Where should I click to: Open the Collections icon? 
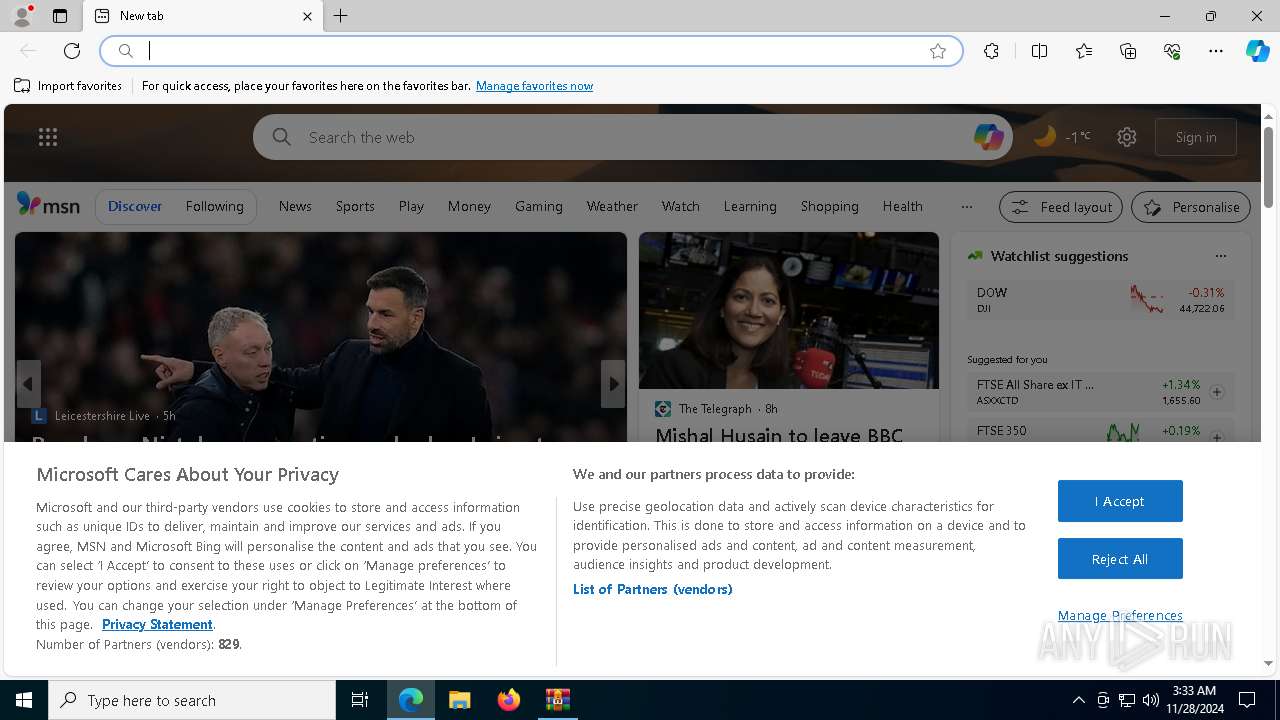(1128, 51)
